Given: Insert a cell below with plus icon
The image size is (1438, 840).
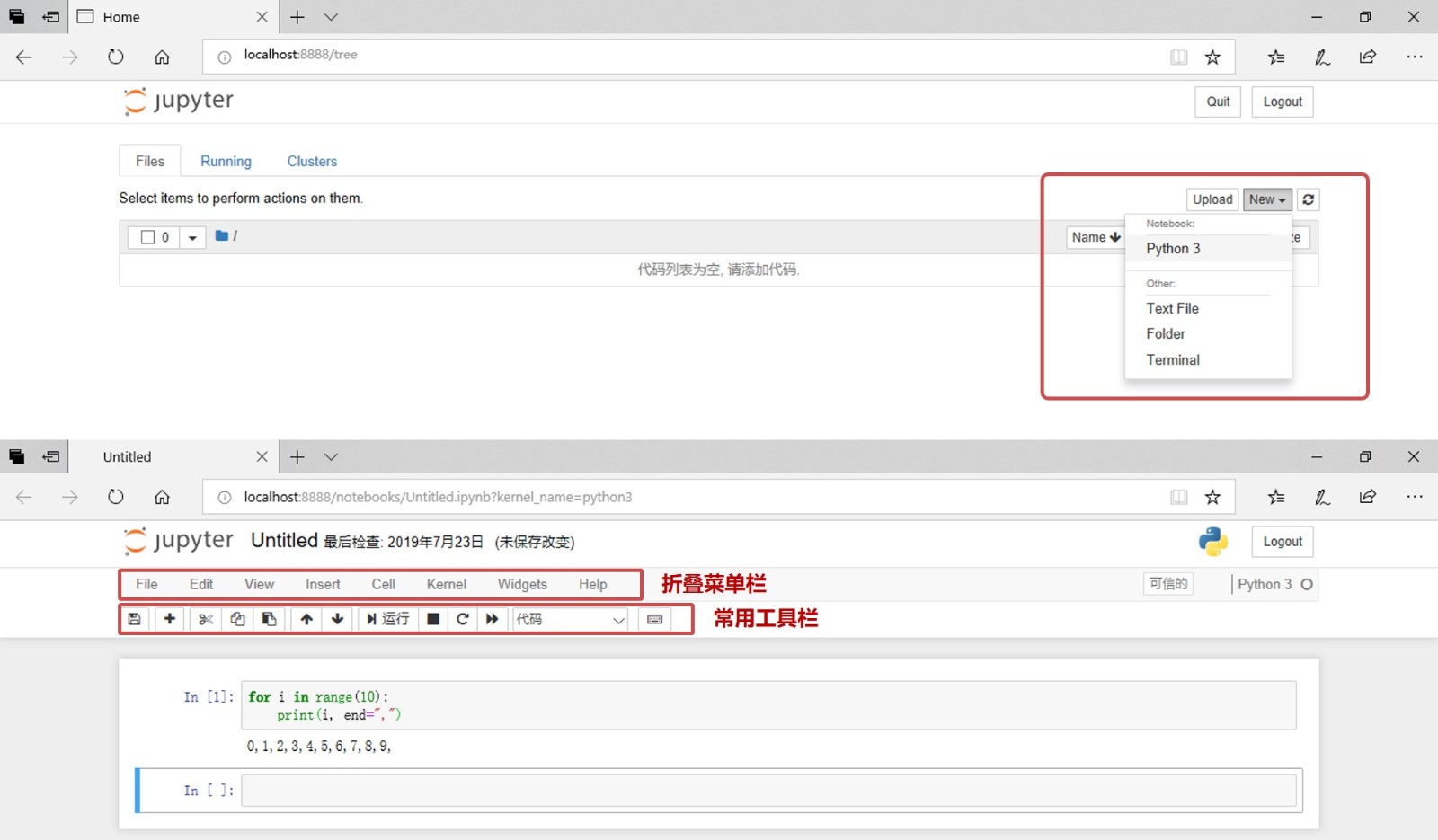Looking at the screenshot, I should point(169,619).
